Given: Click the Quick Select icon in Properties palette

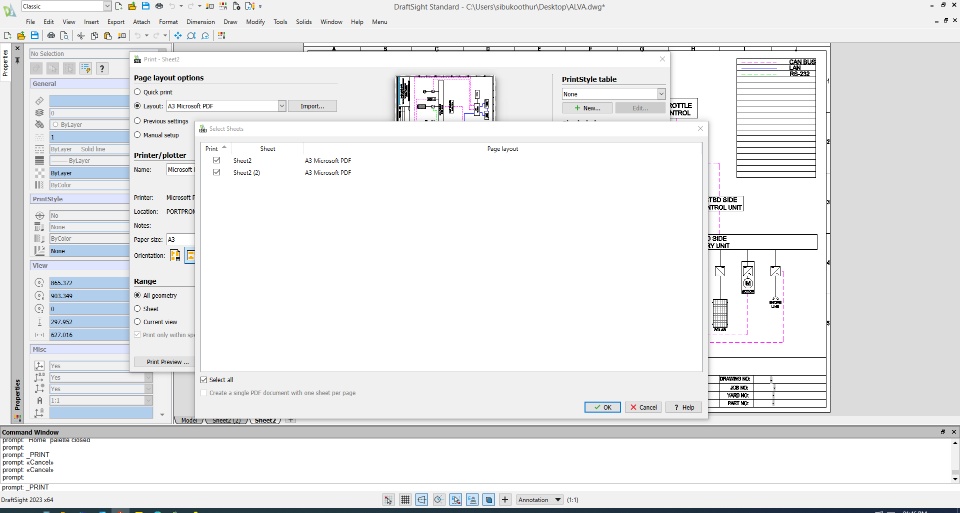Looking at the screenshot, I should [86, 69].
